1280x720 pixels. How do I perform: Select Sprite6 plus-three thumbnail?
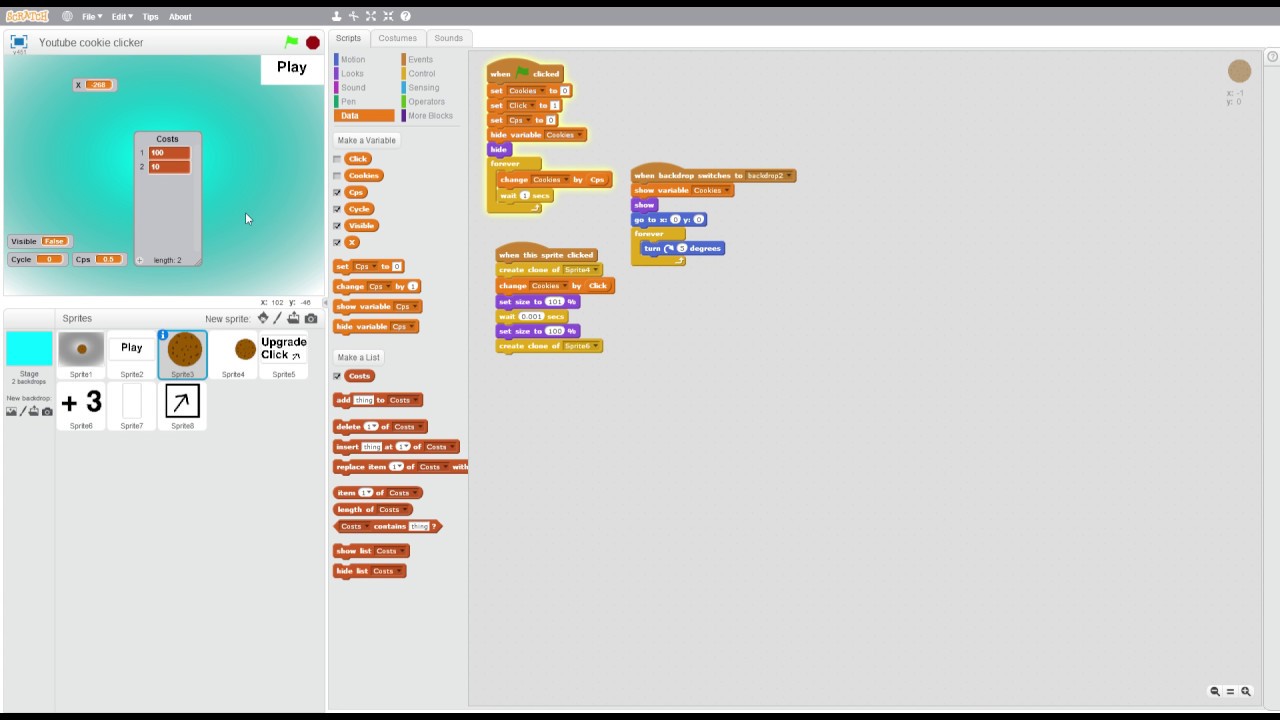pos(81,406)
